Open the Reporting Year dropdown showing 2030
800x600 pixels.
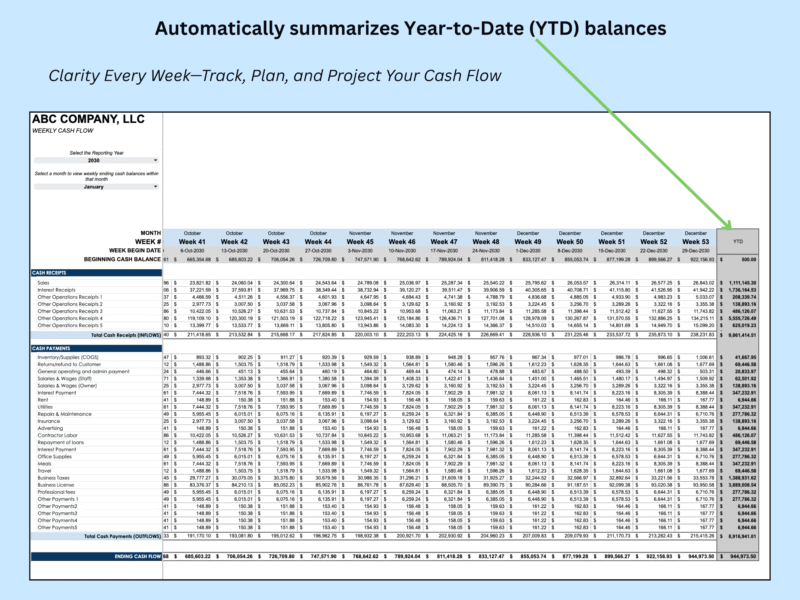96,160
